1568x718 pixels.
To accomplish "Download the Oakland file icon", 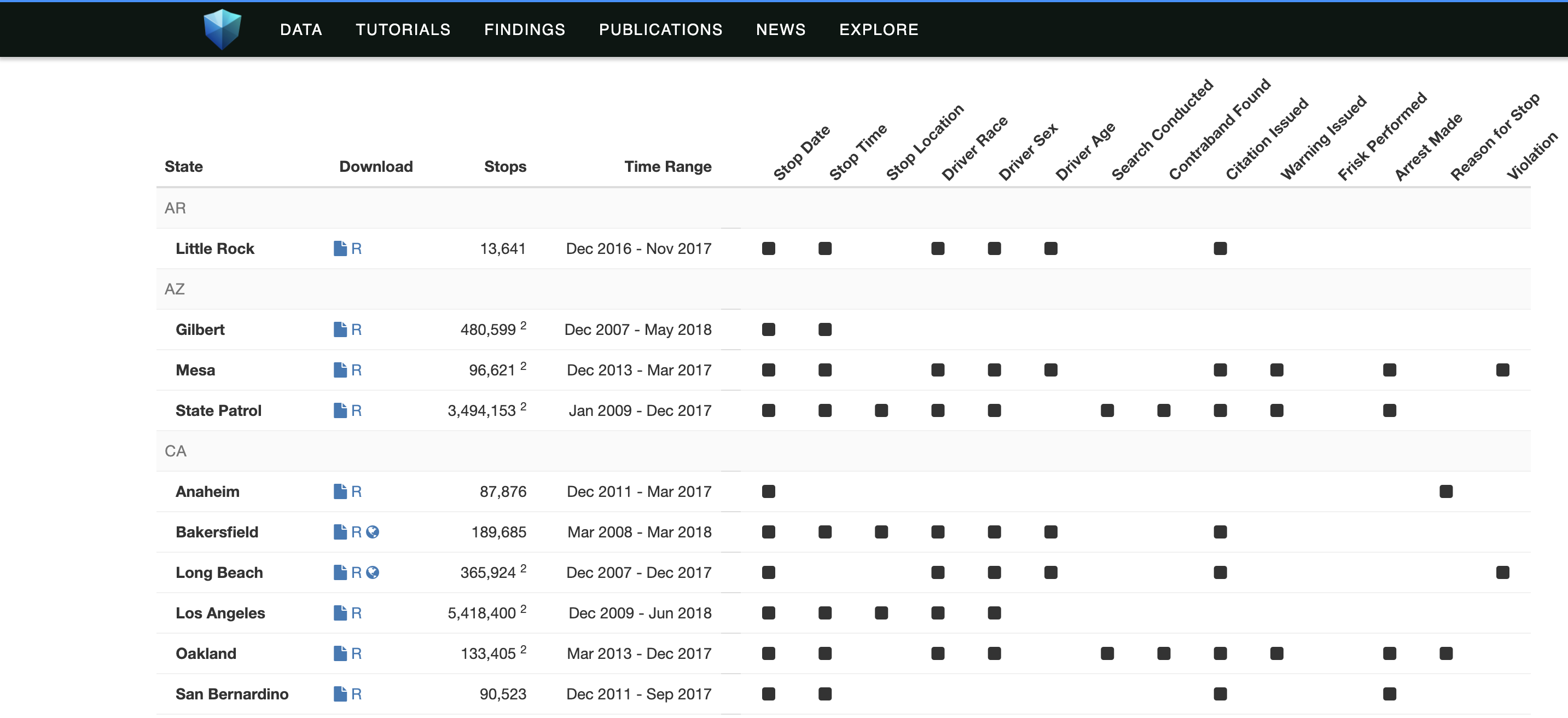I will click(340, 653).
